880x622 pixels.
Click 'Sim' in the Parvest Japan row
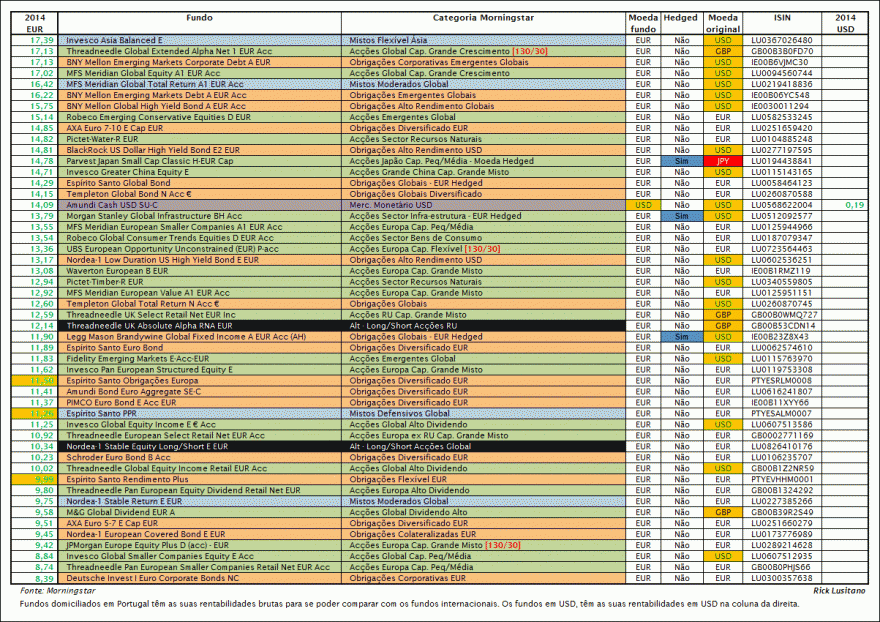(682, 161)
